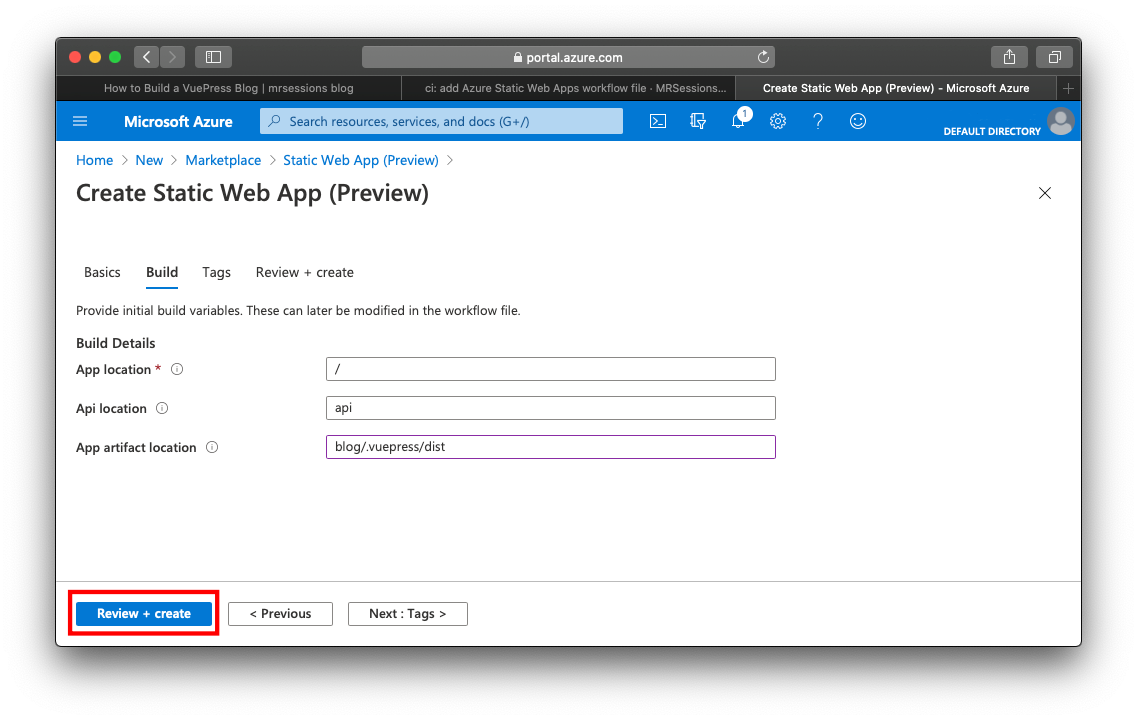Click the portal.azure.com address bar
The width and height of the screenshot is (1137, 720).
[x=568, y=57]
